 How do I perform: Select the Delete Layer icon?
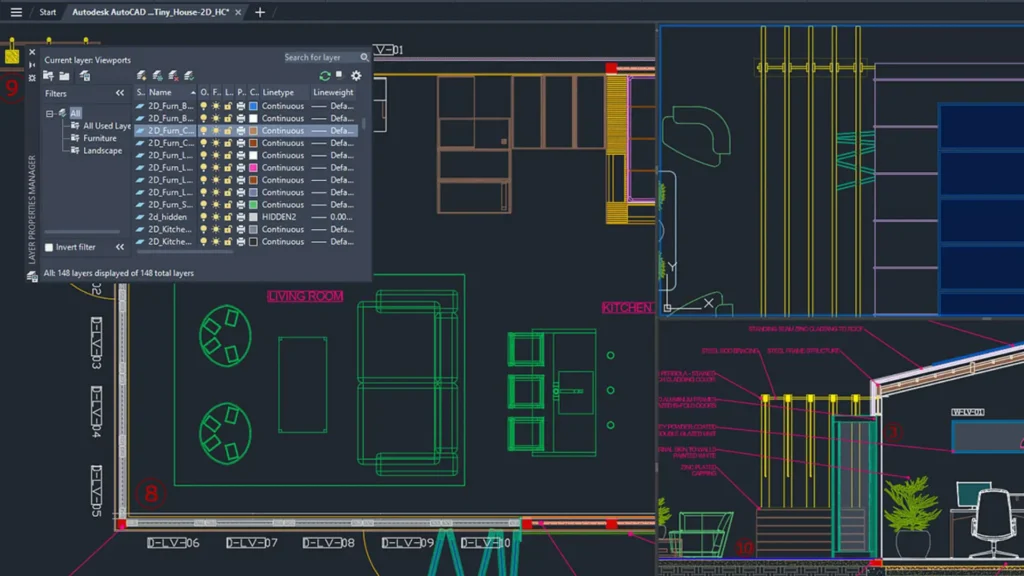tap(173, 75)
